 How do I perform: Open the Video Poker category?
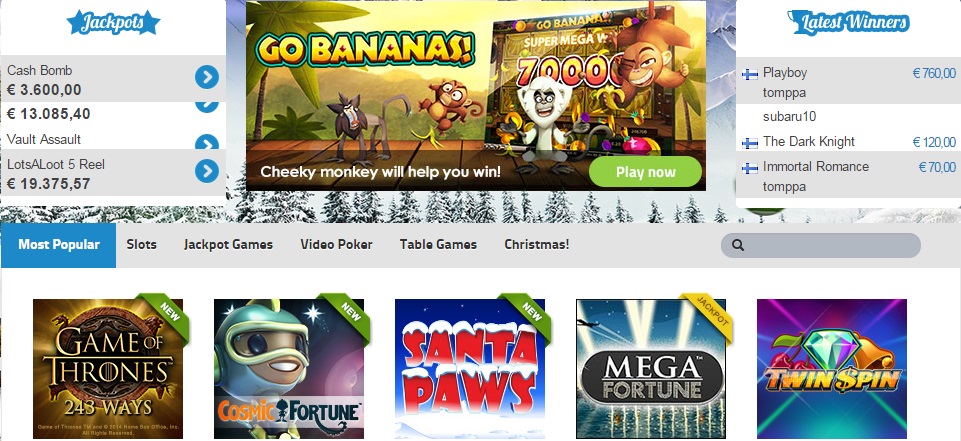pyautogui.click(x=336, y=244)
